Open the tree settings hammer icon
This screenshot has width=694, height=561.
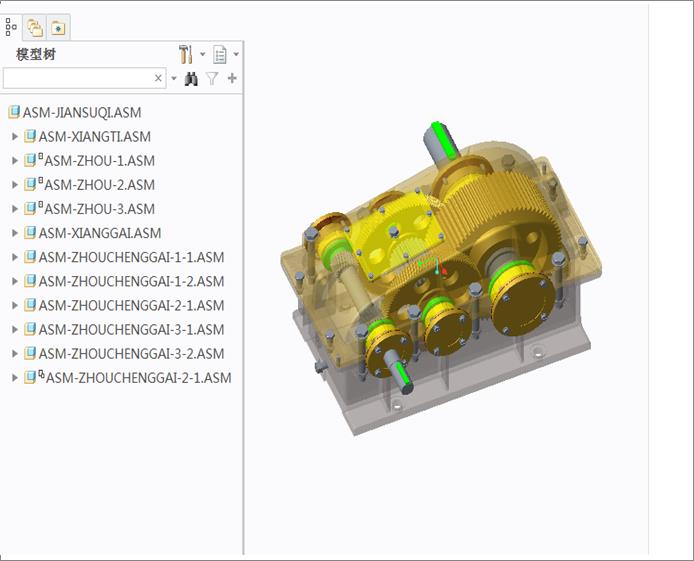(x=186, y=54)
